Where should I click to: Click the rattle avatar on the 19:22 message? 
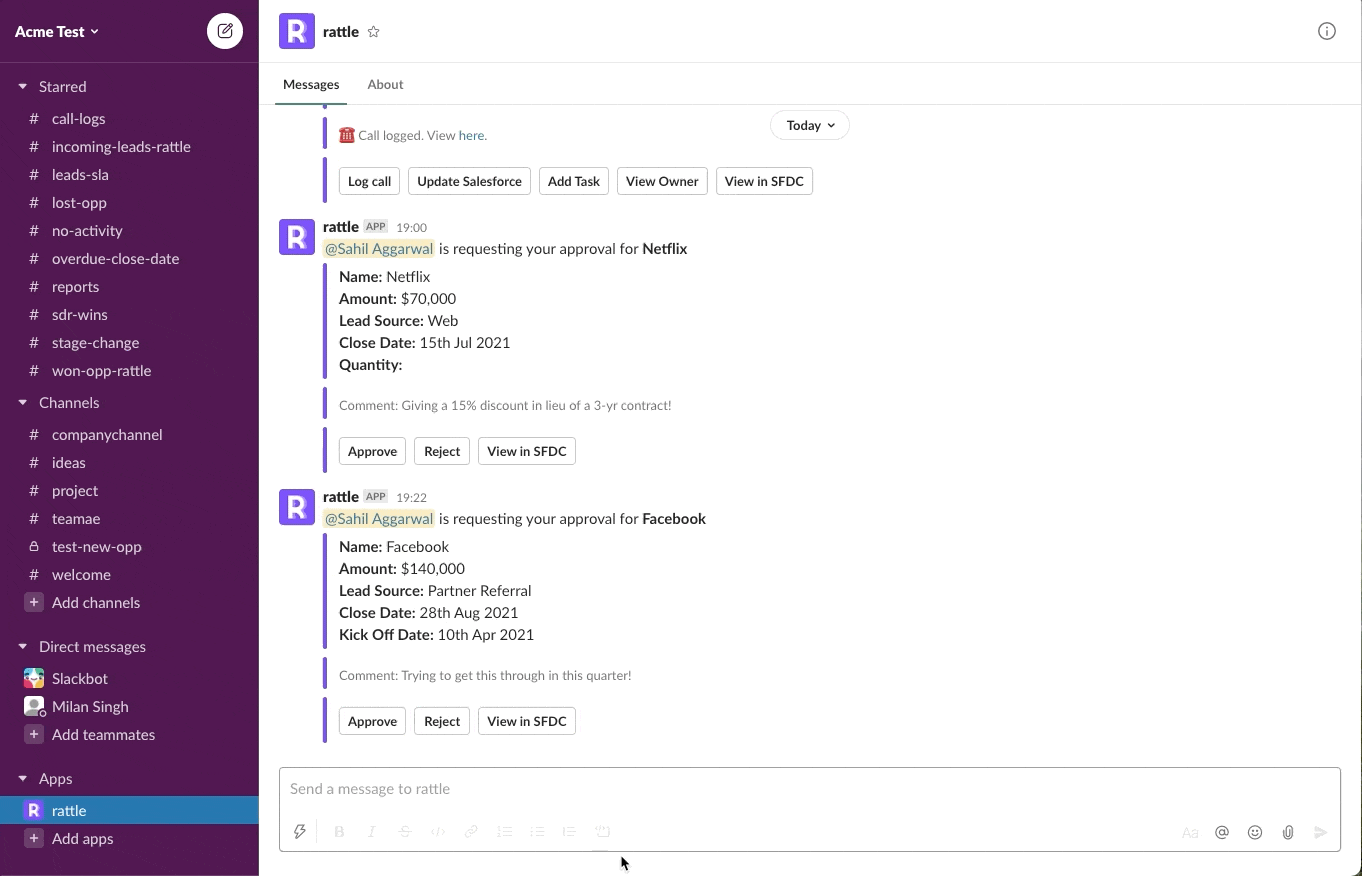click(297, 507)
